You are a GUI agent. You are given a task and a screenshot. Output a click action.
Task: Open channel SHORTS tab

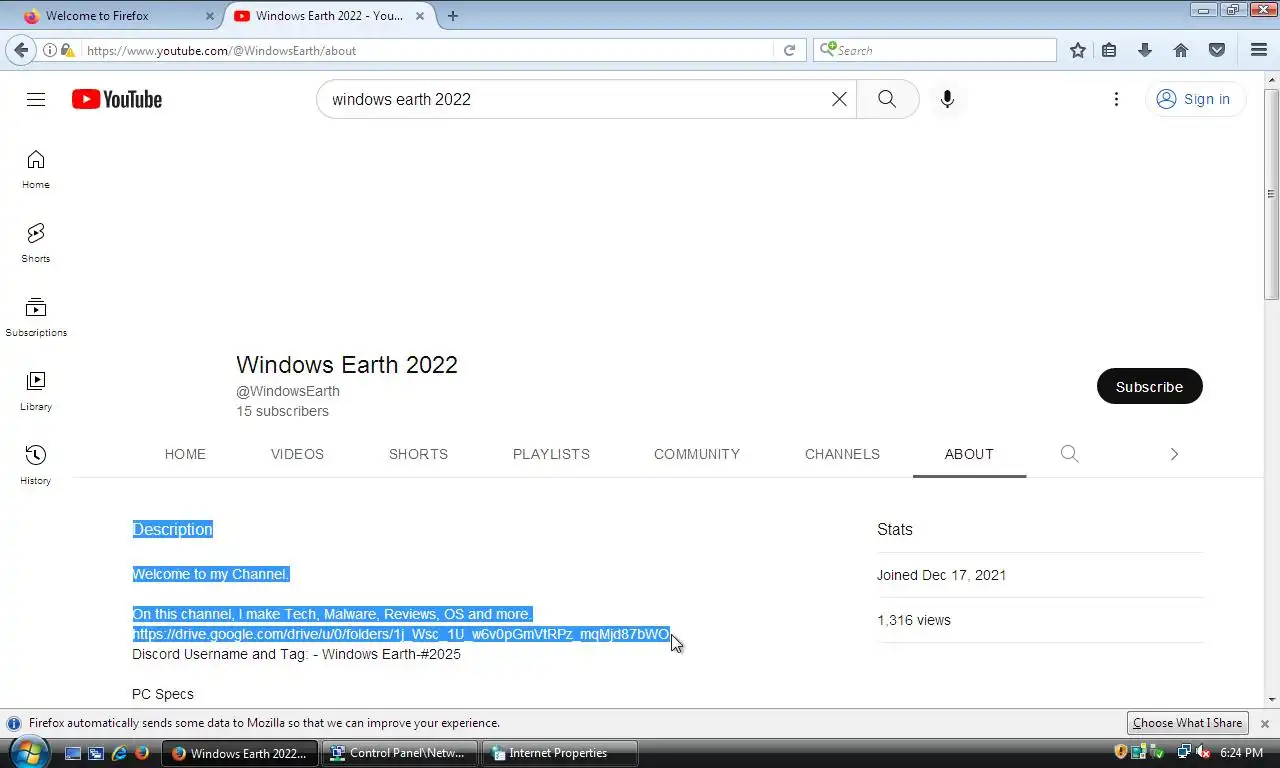(x=418, y=454)
